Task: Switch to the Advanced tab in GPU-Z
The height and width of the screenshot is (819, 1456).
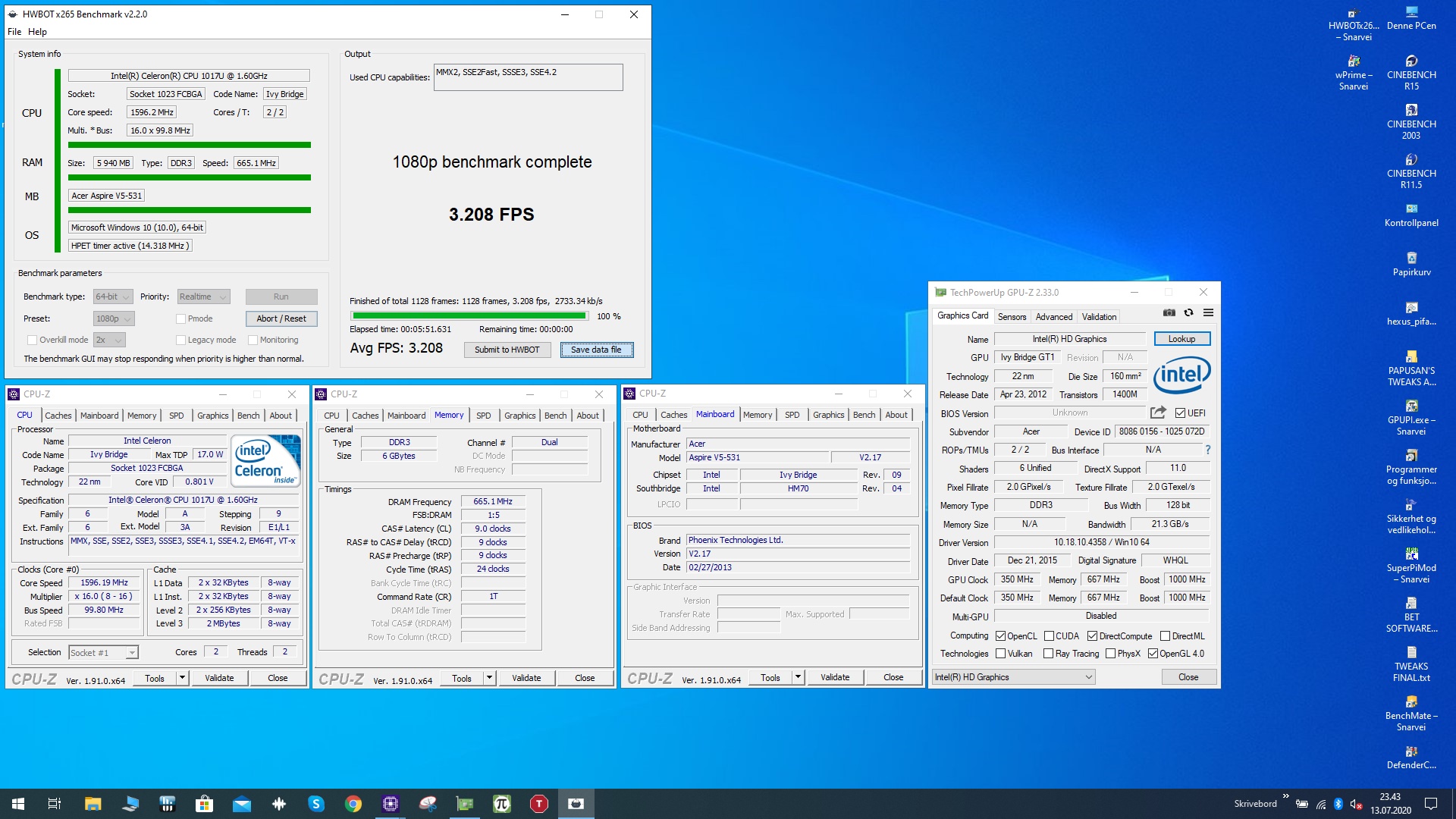Action: [1054, 317]
